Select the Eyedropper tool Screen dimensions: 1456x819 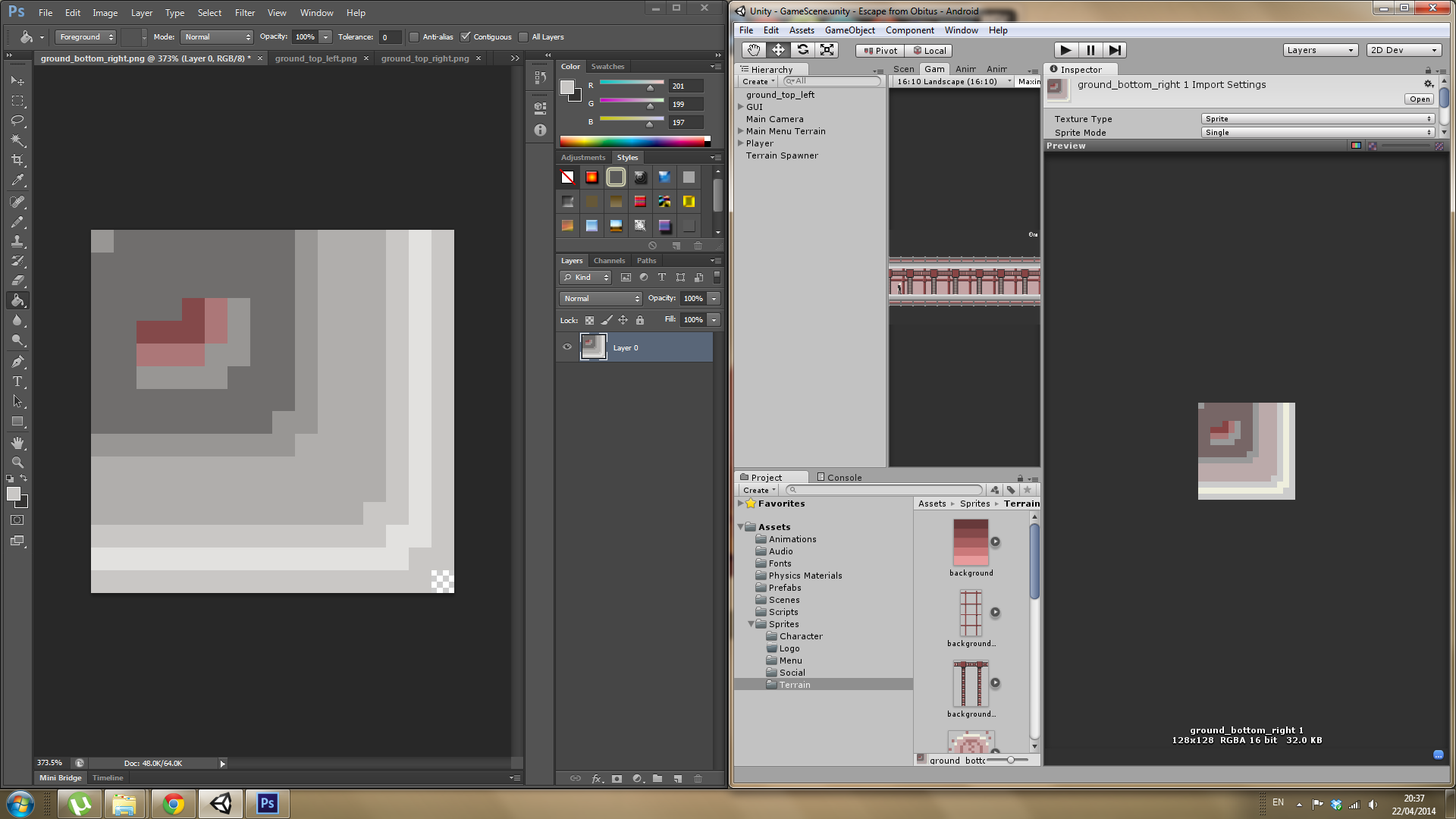[x=17, y=180]
